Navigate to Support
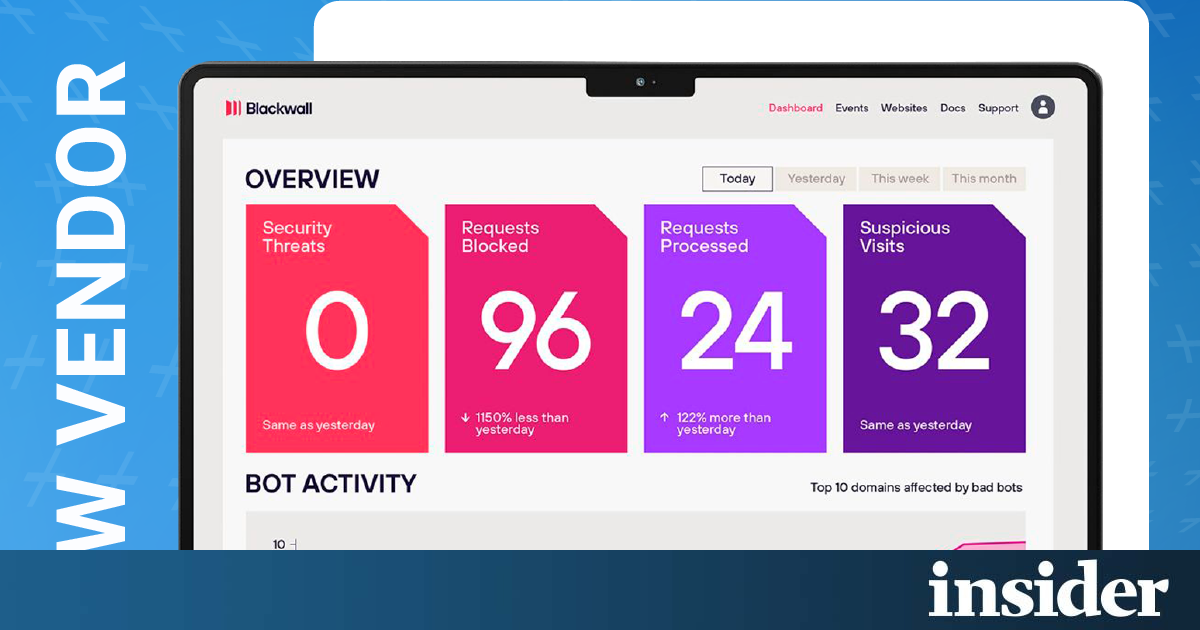 click(998, 108)
